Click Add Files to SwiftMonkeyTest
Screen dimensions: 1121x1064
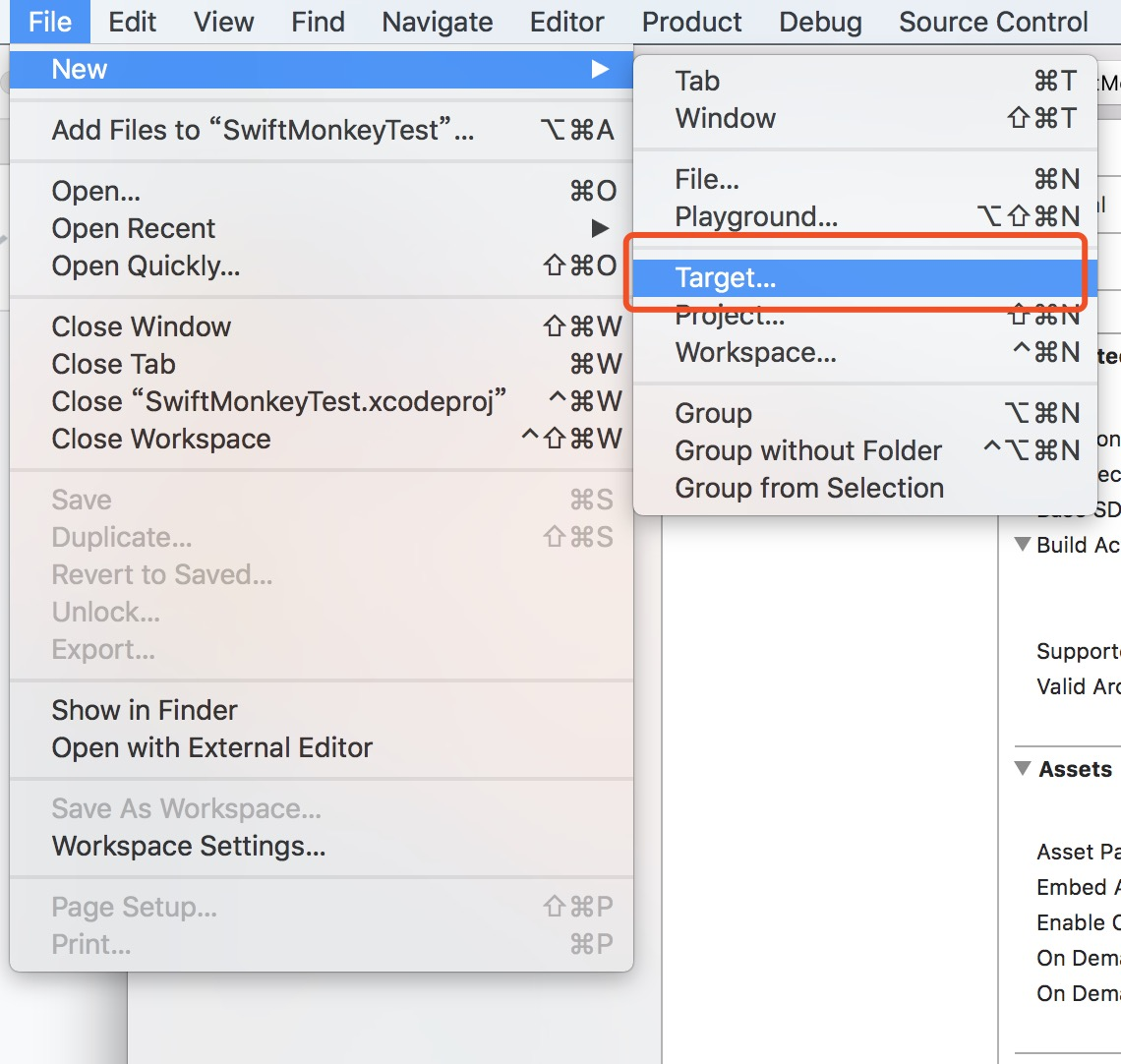point(322,130)
